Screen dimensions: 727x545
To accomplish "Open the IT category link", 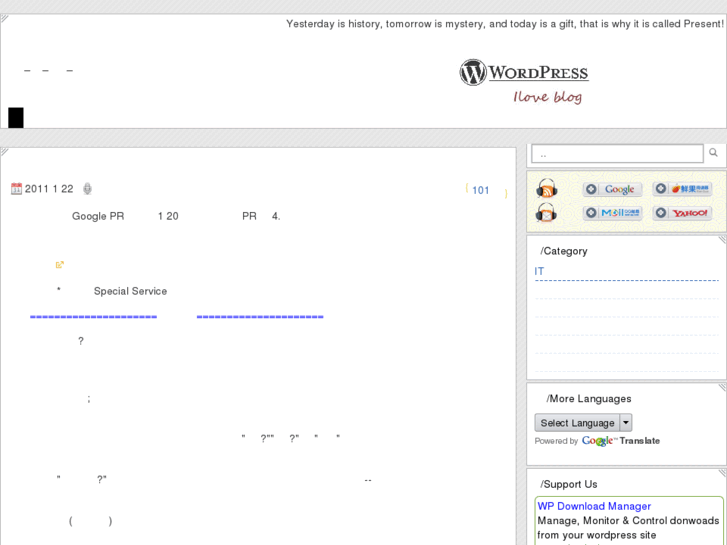I will (539, 271).
